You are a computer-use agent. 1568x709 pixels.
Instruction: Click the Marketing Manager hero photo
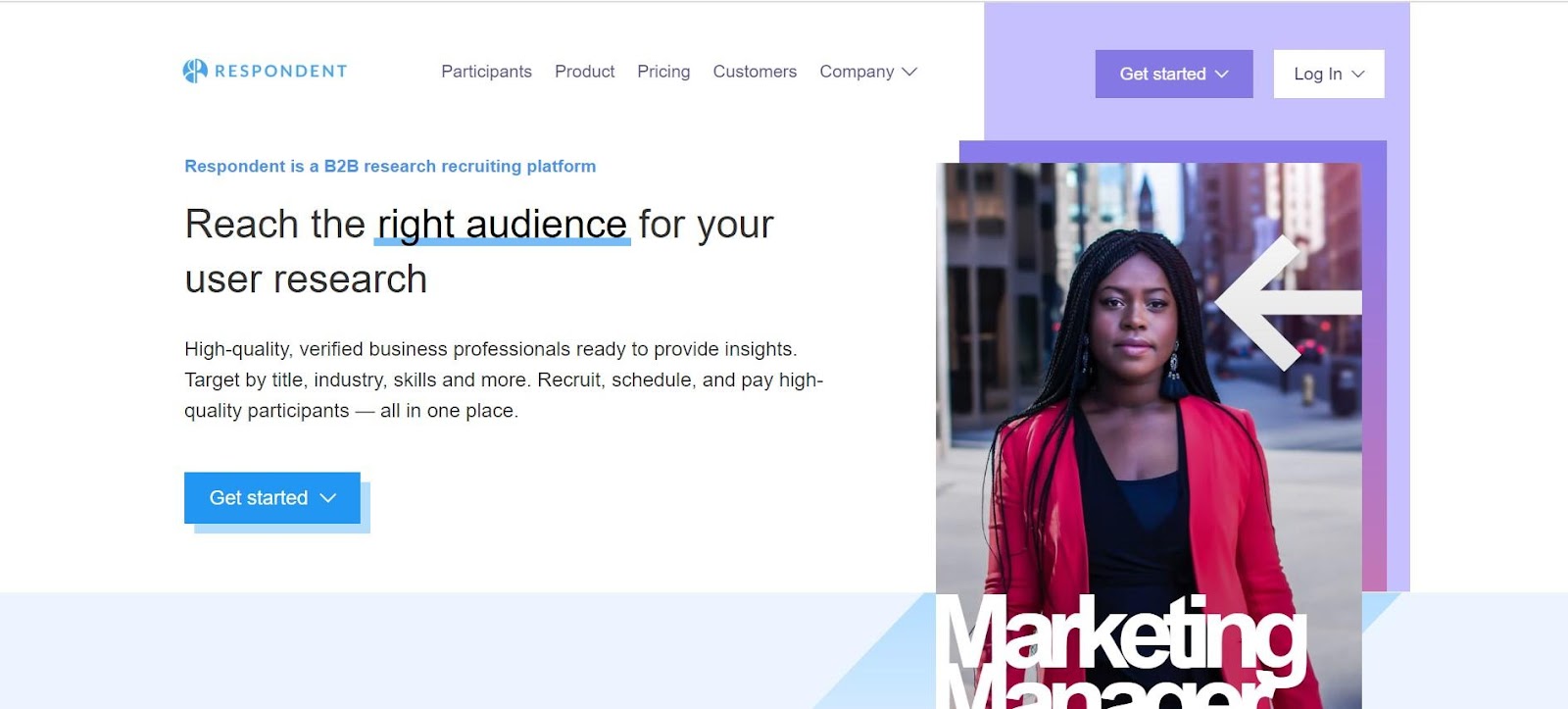pyautogui.click(x=1149, y=435)
